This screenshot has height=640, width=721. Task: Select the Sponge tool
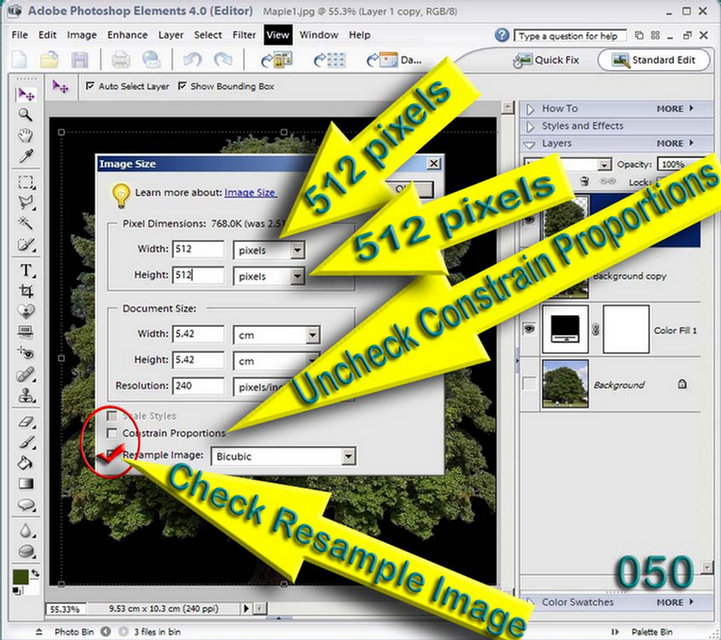[26, 551]
